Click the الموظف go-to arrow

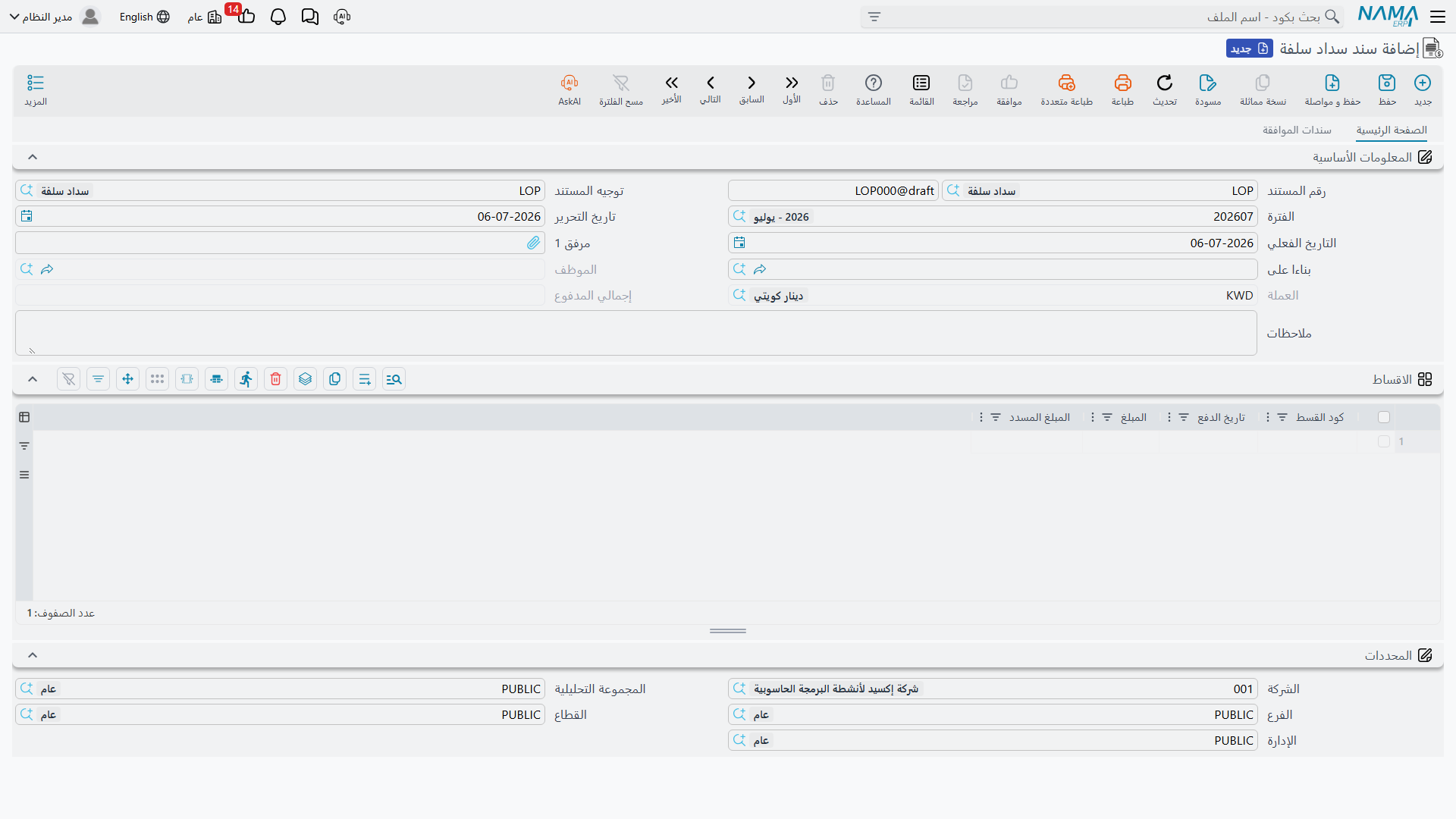point(47,269)
